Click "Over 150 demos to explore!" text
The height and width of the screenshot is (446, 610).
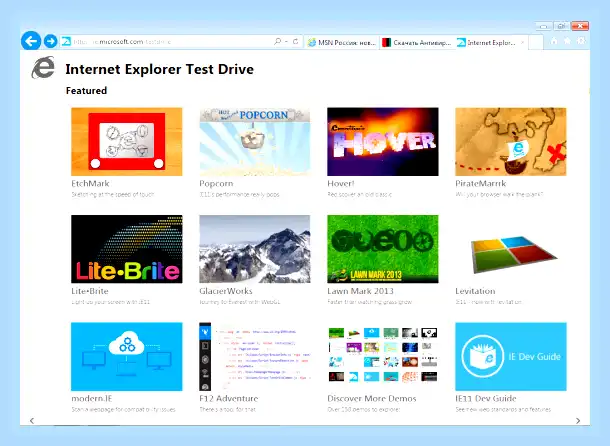coord(363,409)
